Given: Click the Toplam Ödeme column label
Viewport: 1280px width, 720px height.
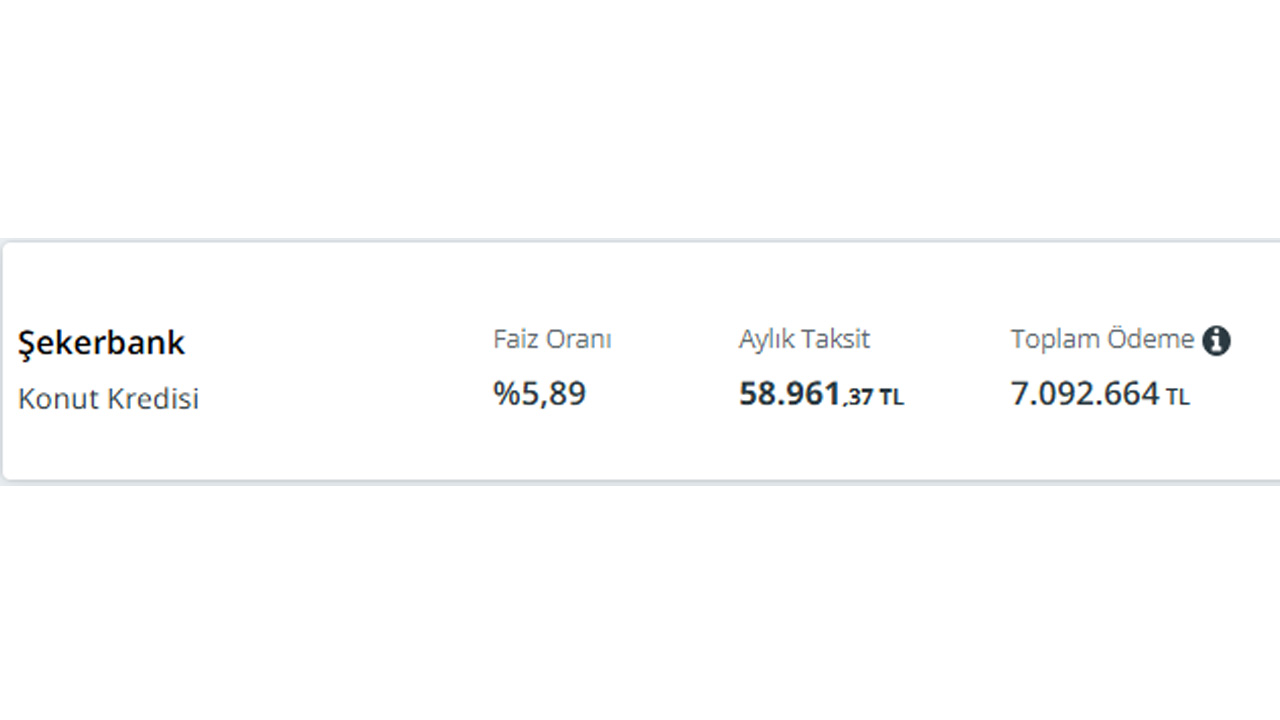Looking at the screenshot, I should [1102, 339].
